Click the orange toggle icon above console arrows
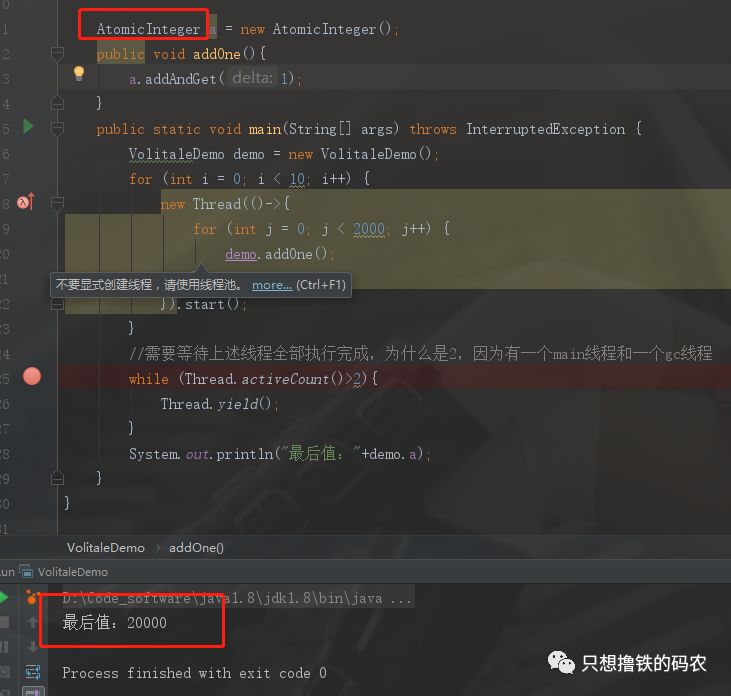731x696 pixels. pos(31,597)
